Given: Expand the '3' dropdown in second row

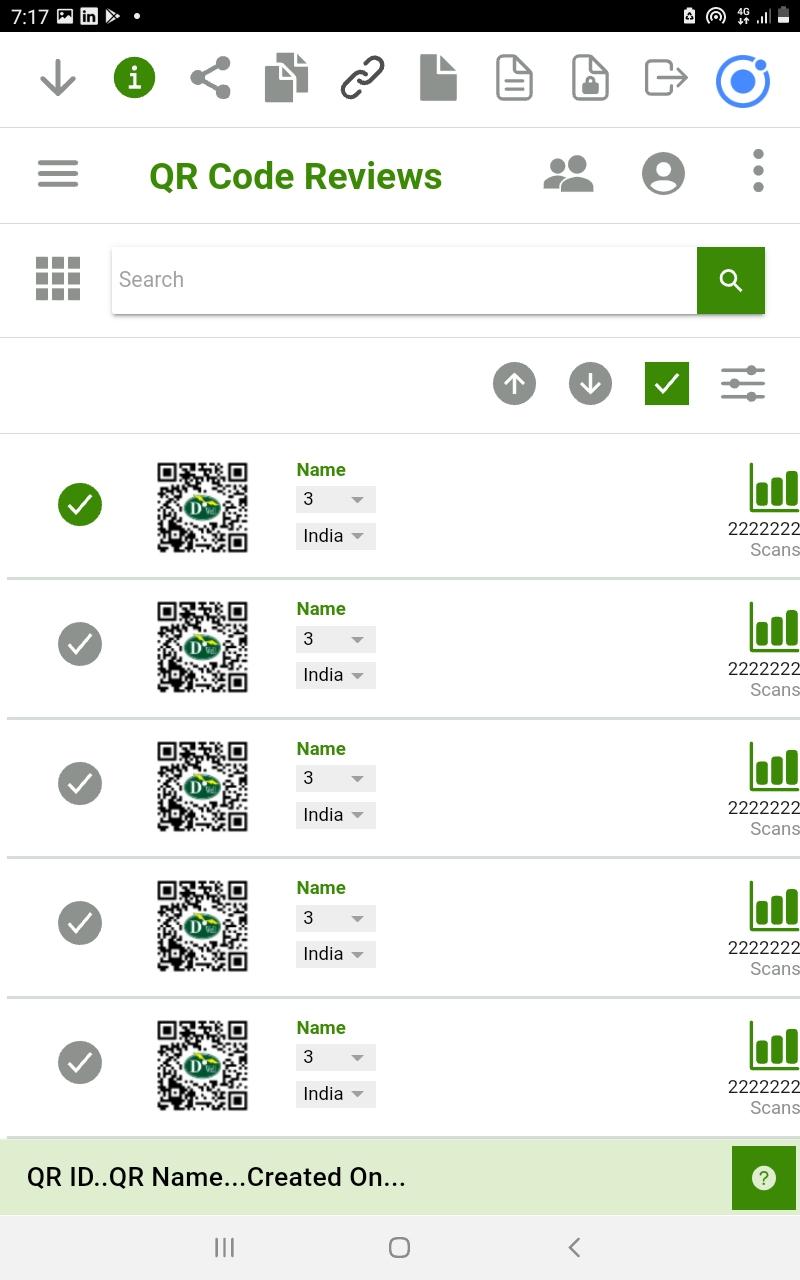Looking at the screenshot, I should click(336, 639).
